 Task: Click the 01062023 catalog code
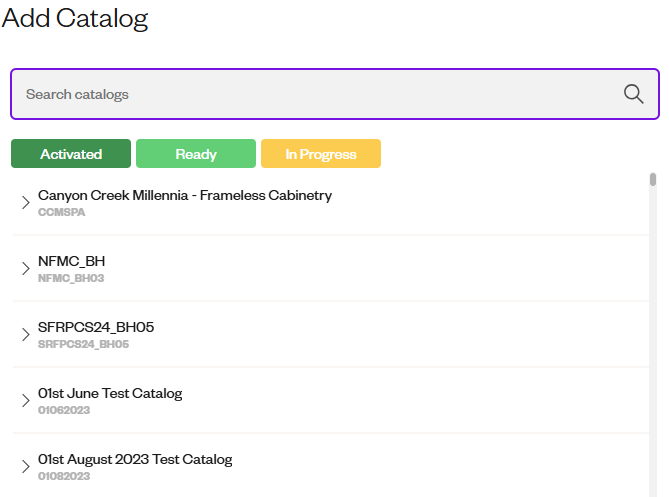pyautogui.click(x=64, y=410)
